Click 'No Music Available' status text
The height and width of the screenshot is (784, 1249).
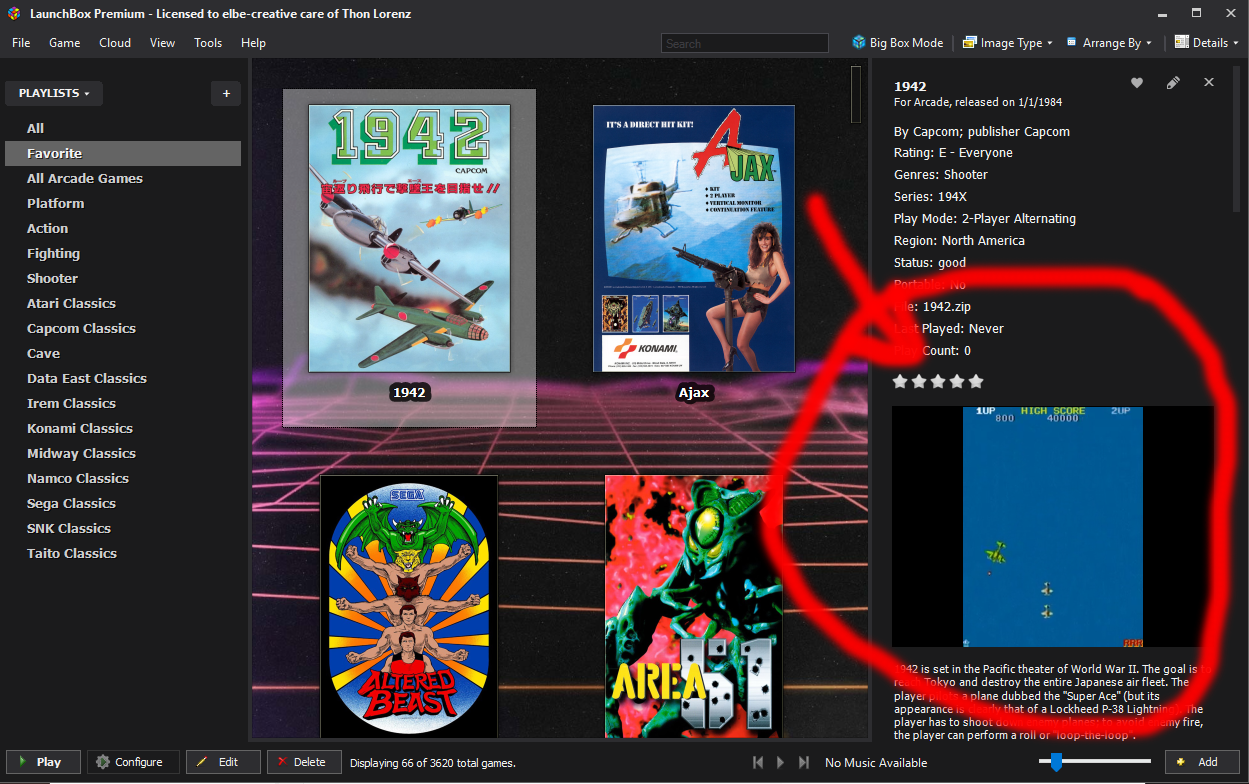coord(876,763)
